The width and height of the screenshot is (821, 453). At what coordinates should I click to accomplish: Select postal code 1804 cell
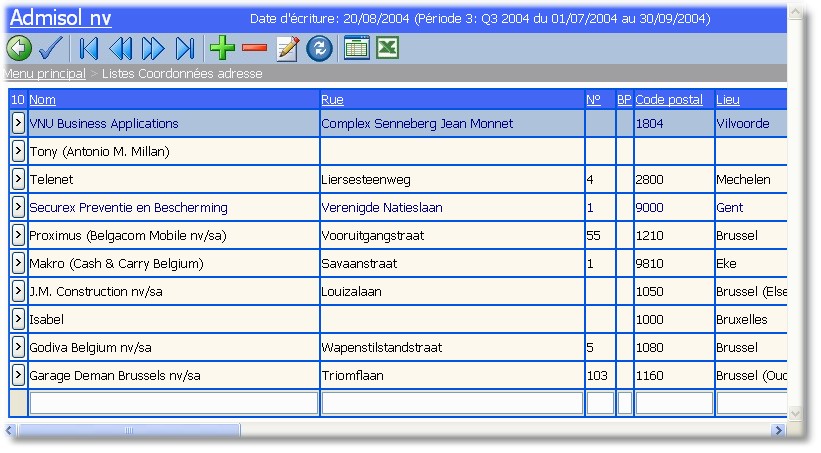(x=674, y=124)
